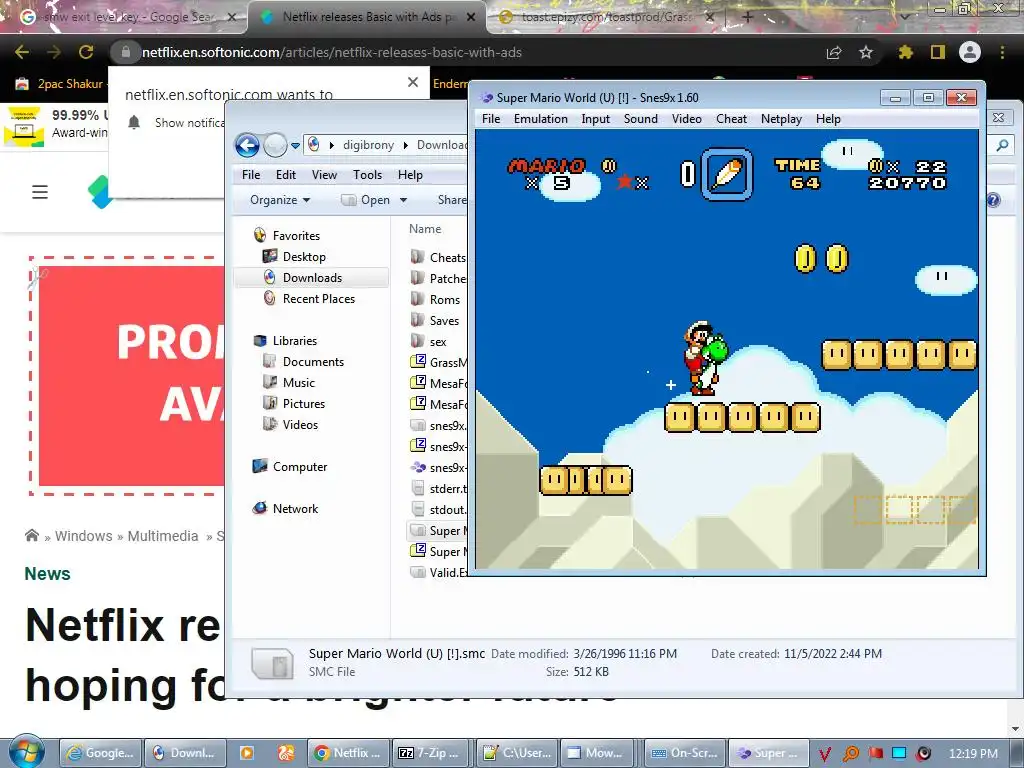
Task: Open the Netplay menu in Snes9x
Action: pos(781,119)
